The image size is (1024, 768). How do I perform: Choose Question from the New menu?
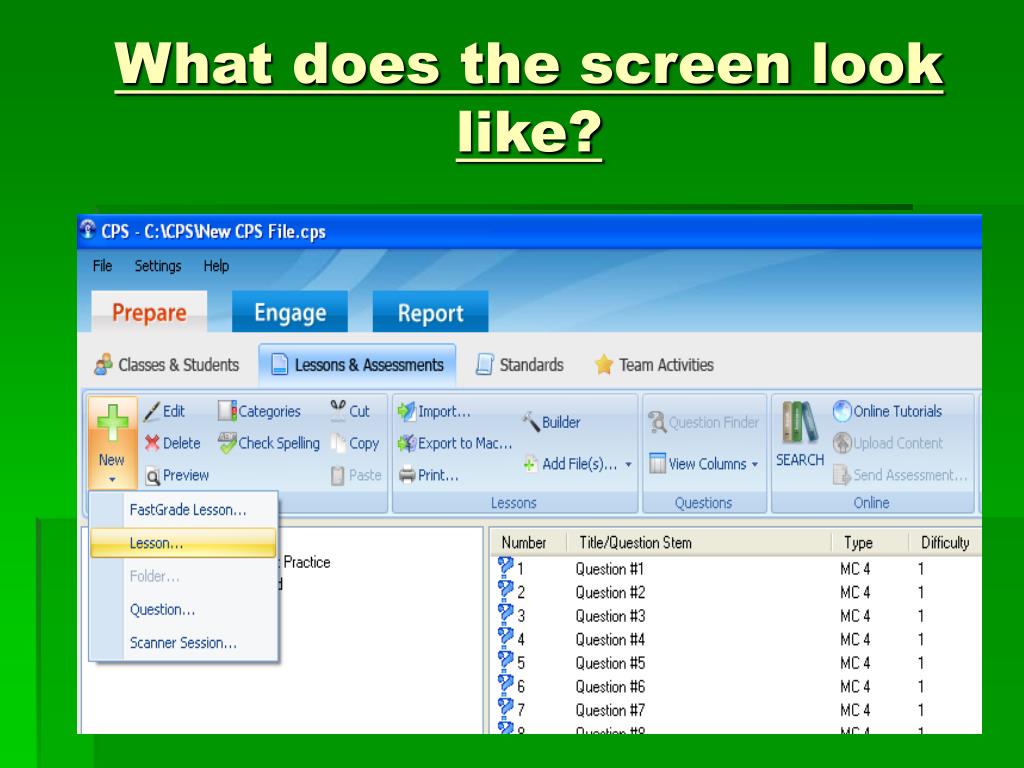pos(183,609)
